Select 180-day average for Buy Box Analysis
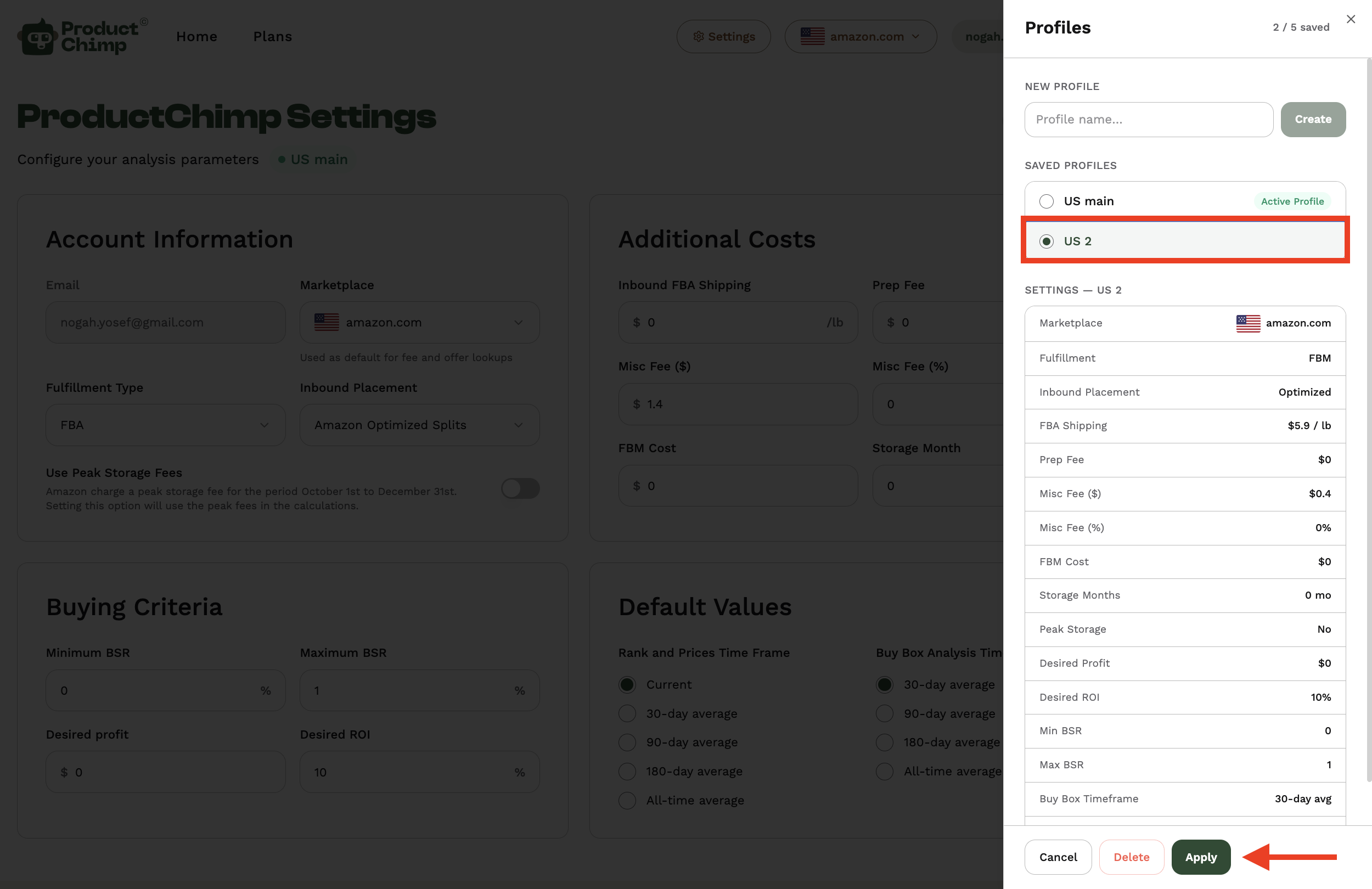 [x=884, y=742]
